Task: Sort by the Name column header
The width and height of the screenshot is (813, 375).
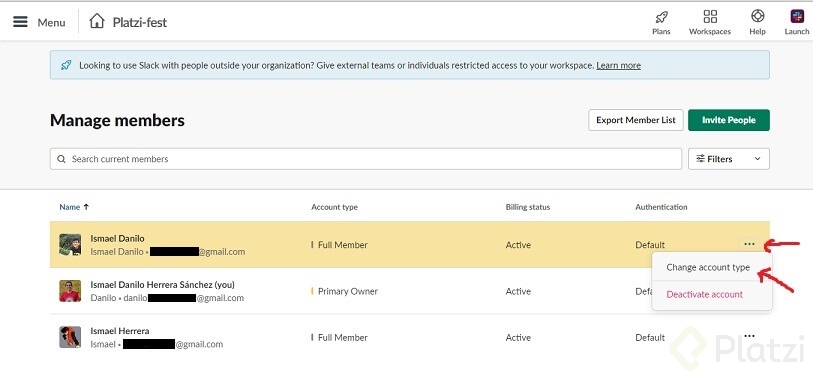Action: (x=69, y=207)
